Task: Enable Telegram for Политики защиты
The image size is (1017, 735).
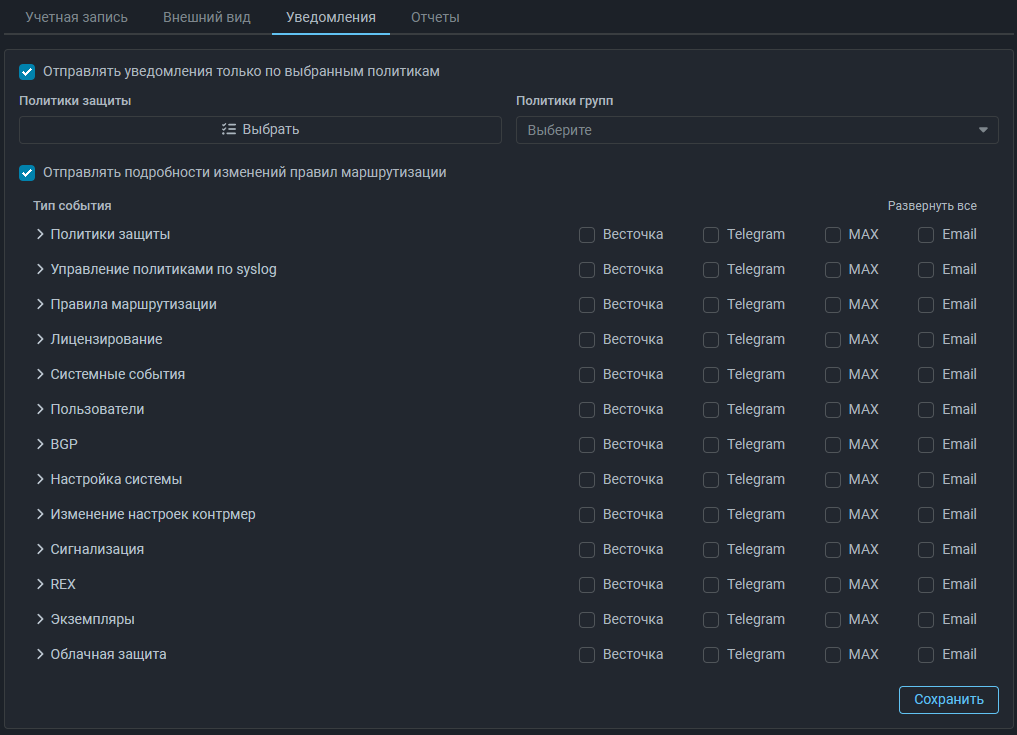Action: [711, 235]
